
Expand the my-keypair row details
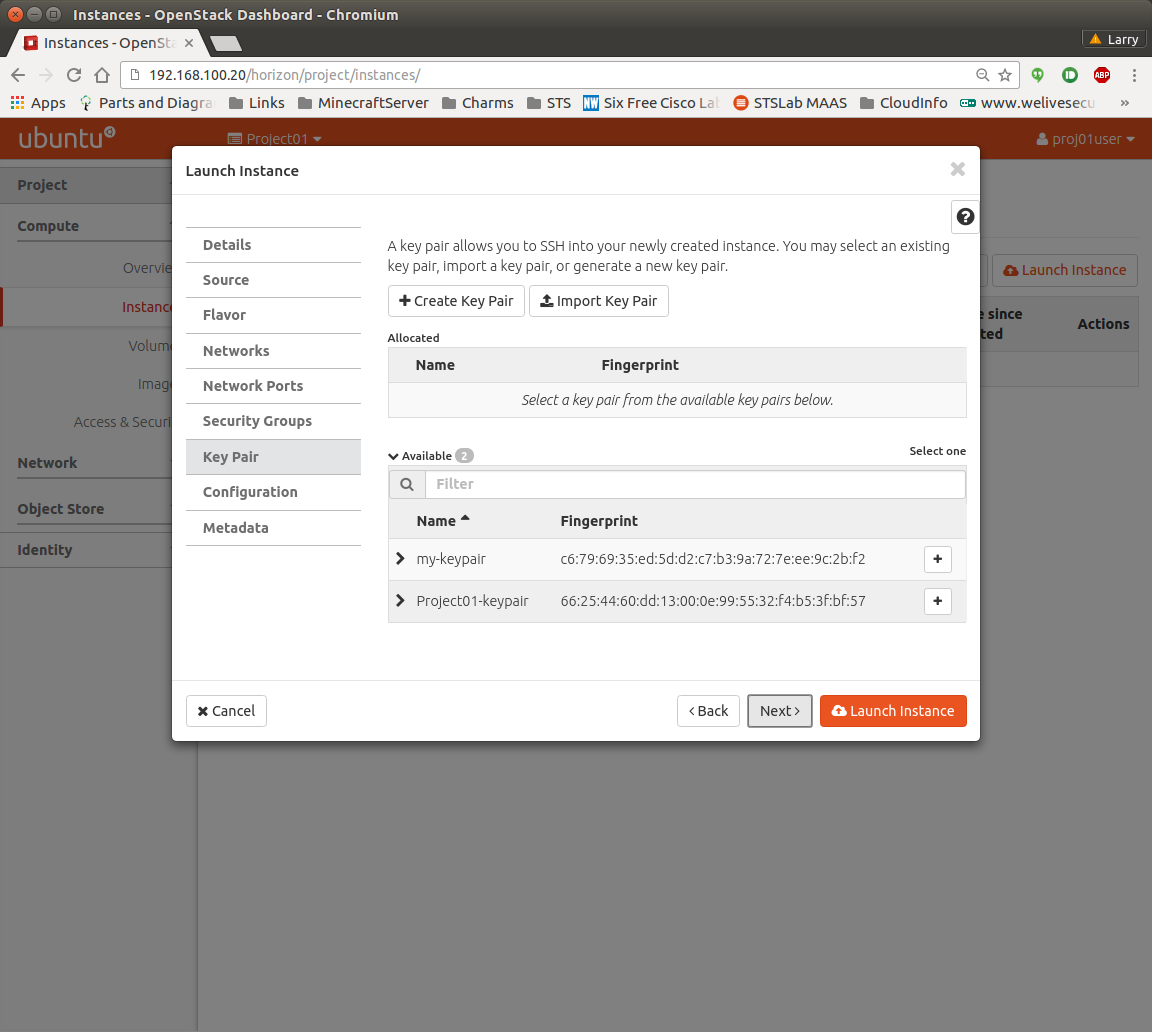tap(400, 559)
